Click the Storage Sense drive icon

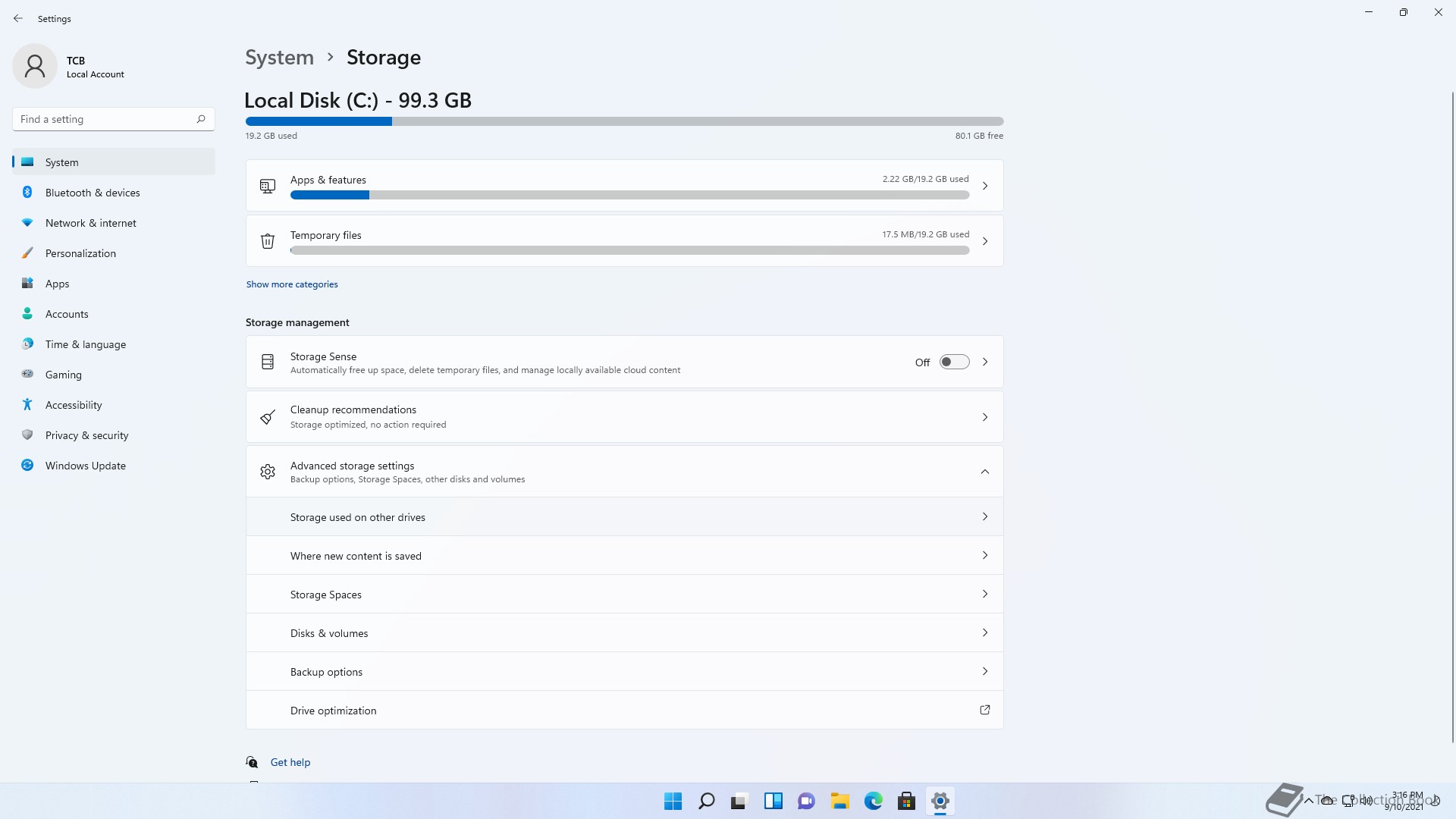click(x=268, y=362)
